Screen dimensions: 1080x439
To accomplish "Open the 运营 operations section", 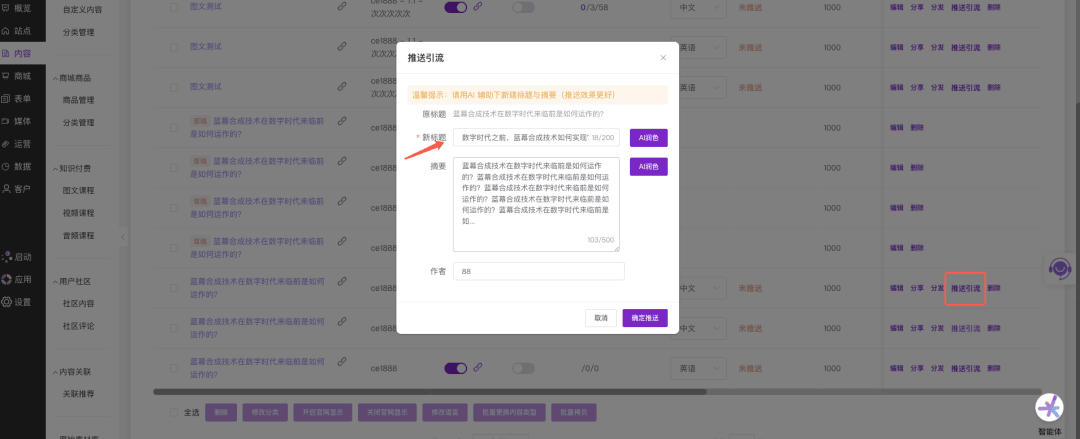I will pos(17,144).
